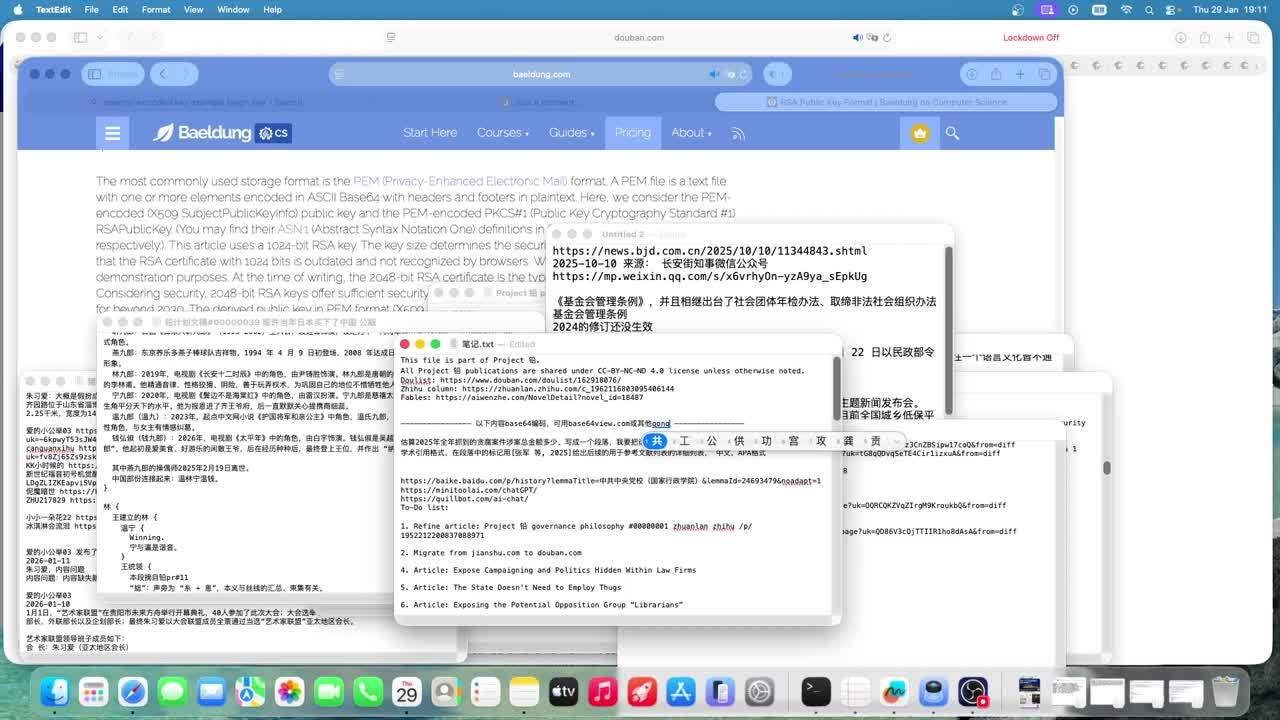Screen dimensions: 1280x720
Task: Mute audio in the baeldung.com address bar
Action: click(714, 74)
